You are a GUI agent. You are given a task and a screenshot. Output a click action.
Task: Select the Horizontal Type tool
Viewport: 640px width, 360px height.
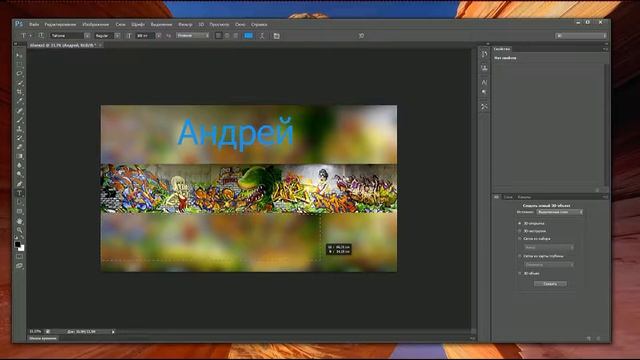(x=19, y=193)
